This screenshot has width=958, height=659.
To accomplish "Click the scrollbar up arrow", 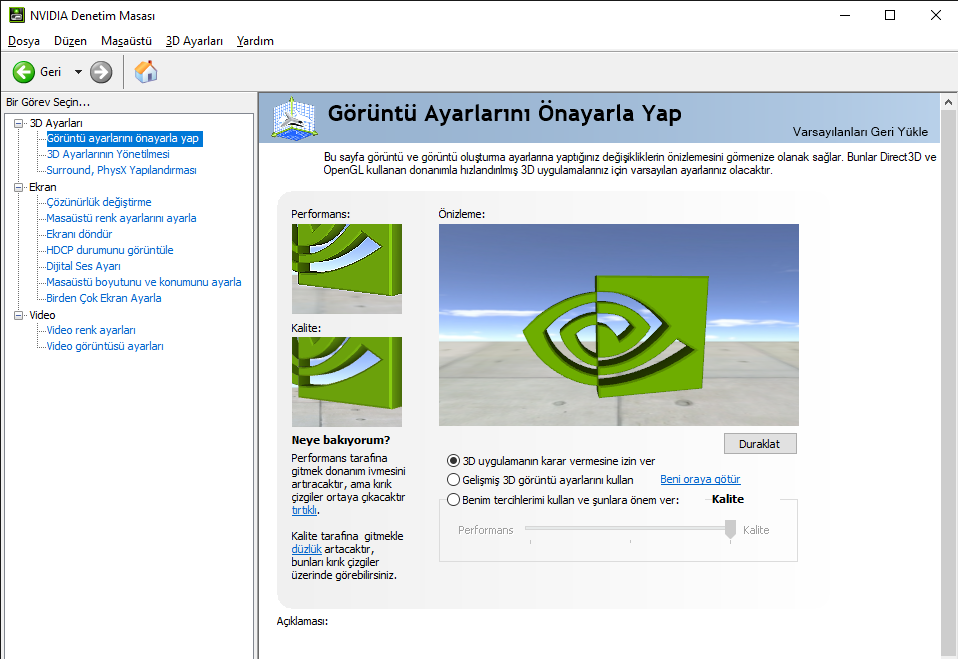I will 948,102.
